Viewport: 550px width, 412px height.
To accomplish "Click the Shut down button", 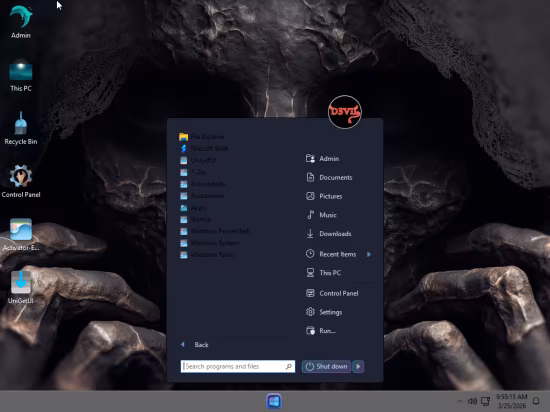I will click(326, 366).
